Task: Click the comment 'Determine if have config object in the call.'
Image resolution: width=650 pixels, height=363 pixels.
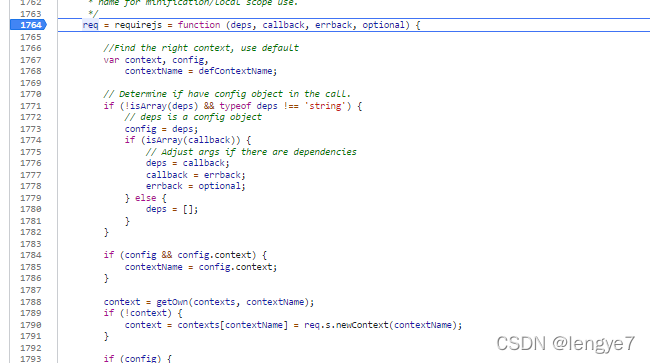Action: [227, 94]
